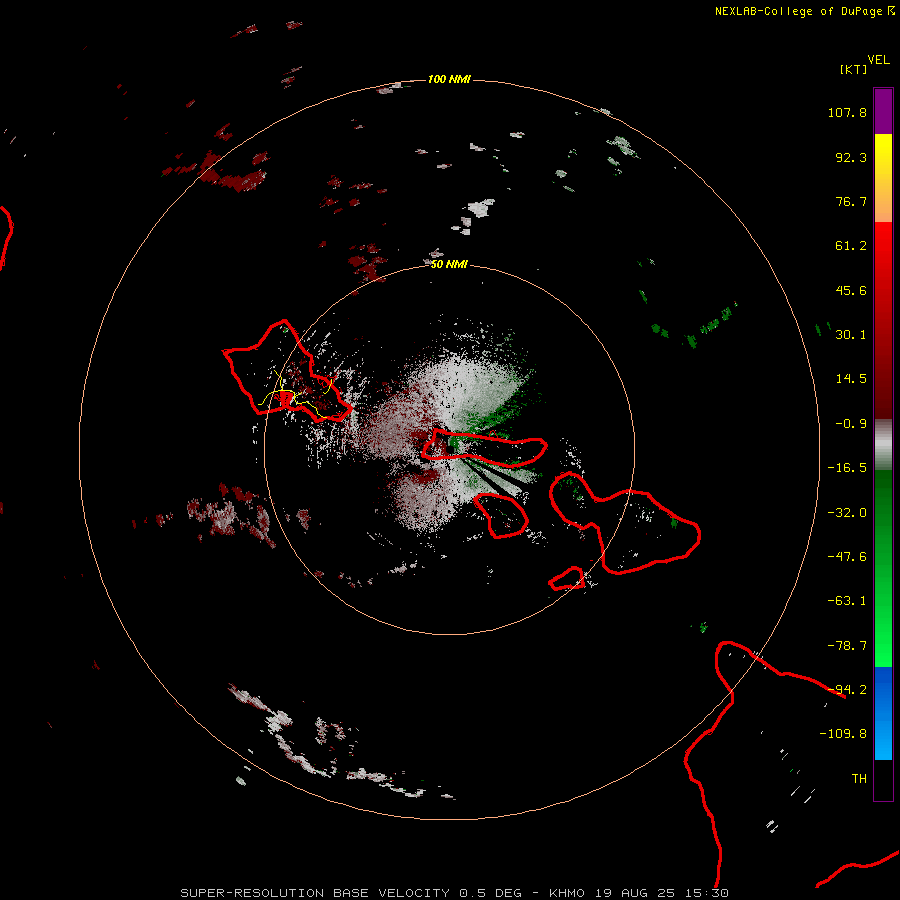This screenshot has height=900, width=900.
Task: Click the -78.7 velocity scale value
Action: click(847, 646)
